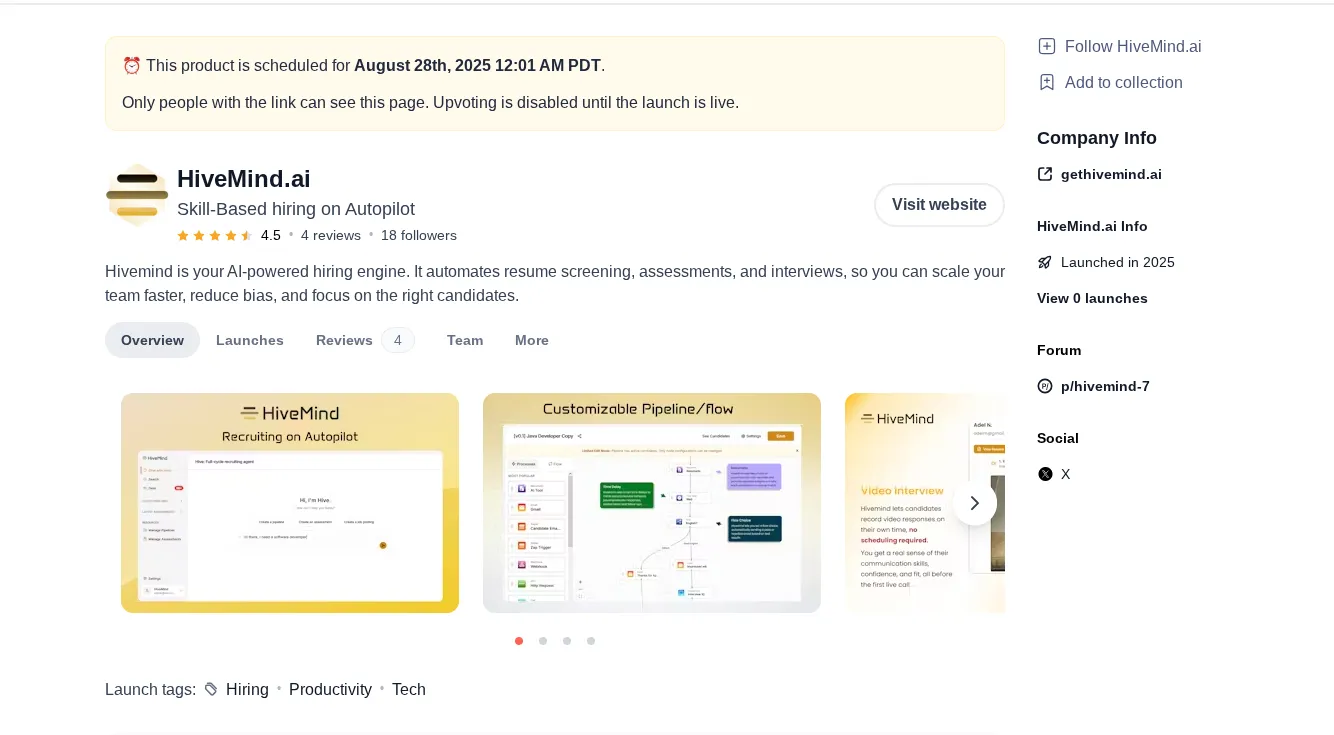Image resolution: width=1334 pixels, height=735 pixels.
Task: Click the Follow HiveMind.ai text
Action: (x=1133, y=46)
